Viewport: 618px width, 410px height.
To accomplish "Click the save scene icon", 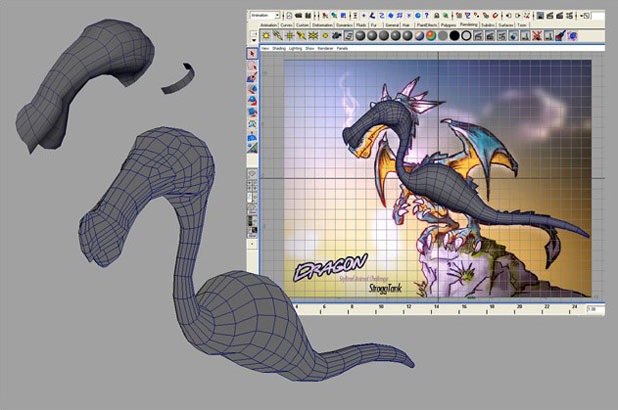I will coord(308,15).
